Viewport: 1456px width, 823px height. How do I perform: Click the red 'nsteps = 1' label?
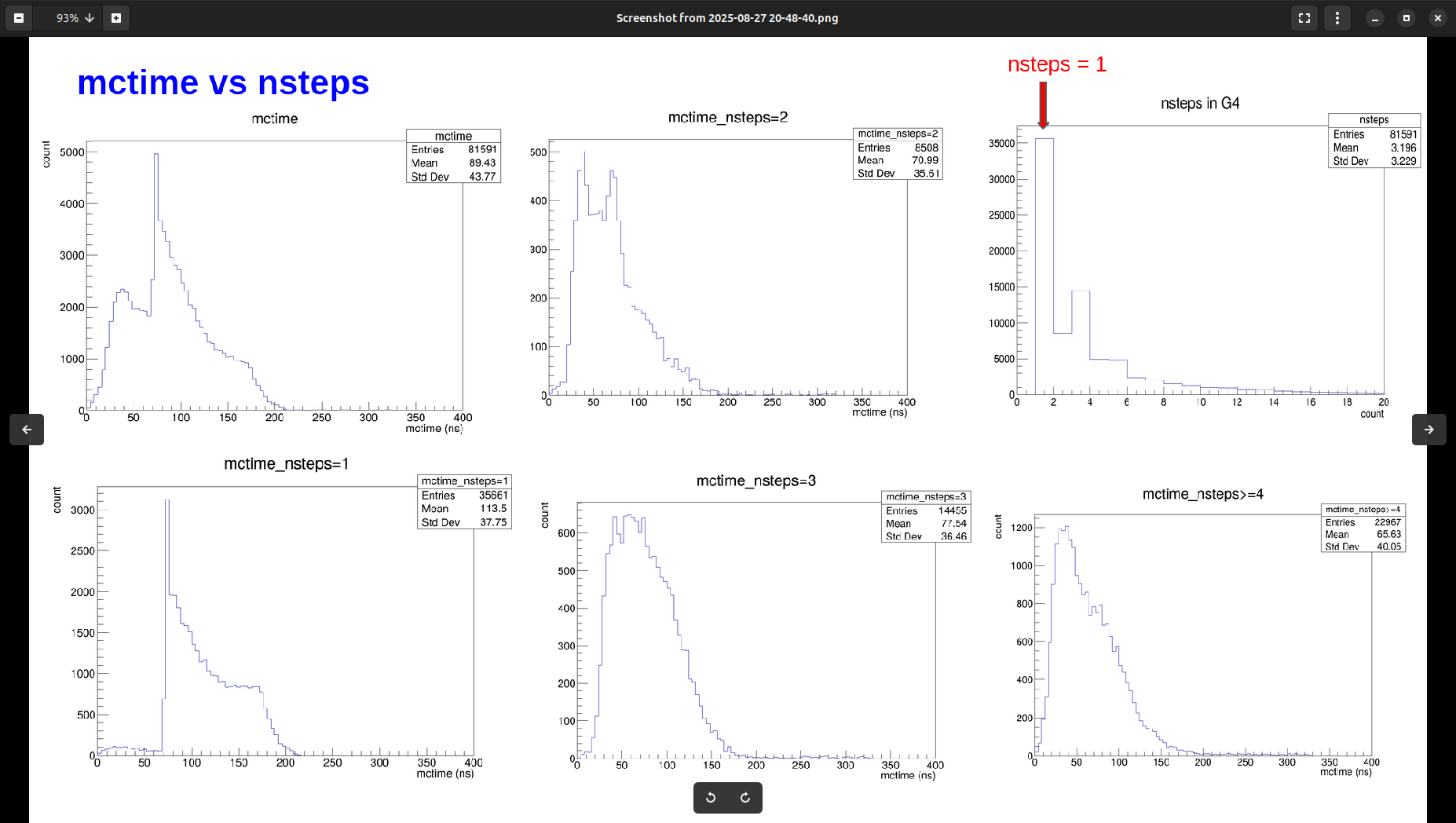[1057, 64]
